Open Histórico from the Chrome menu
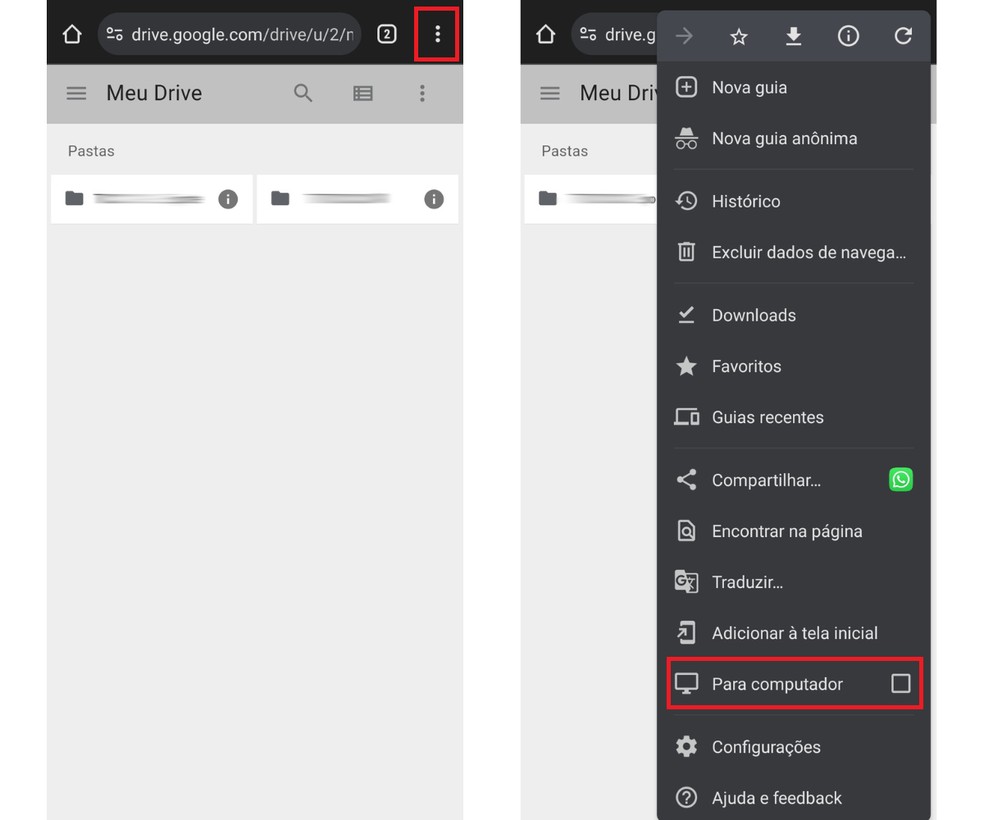 (746, 201)
